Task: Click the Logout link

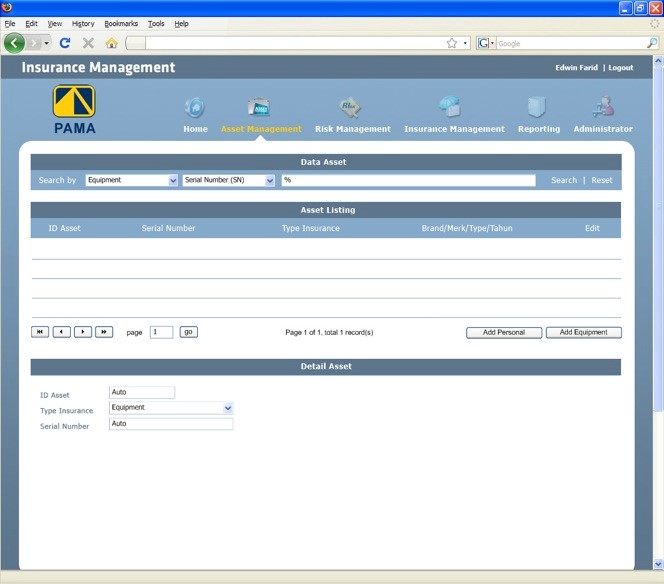Action: 621,68
